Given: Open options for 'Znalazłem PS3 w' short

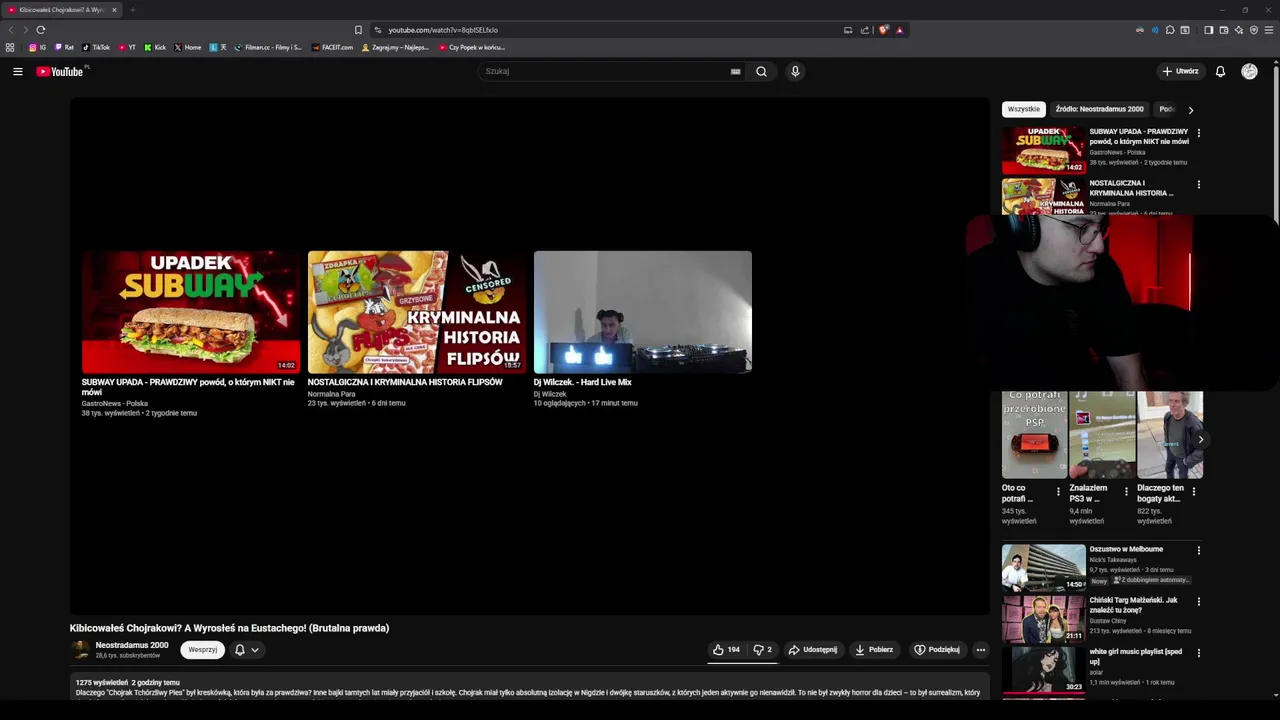Looking at the screenshot, I should click(x=1126, y=492).
